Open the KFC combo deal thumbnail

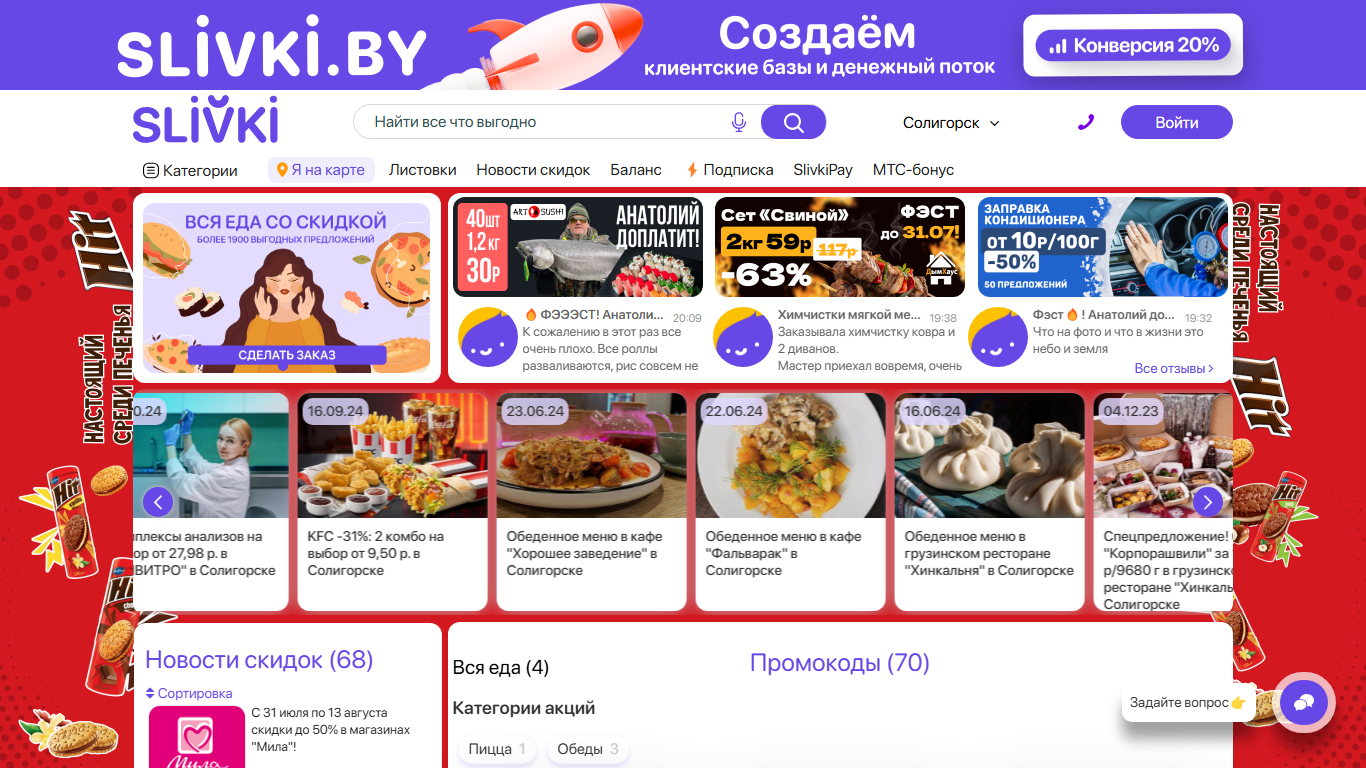coord(392,455)
